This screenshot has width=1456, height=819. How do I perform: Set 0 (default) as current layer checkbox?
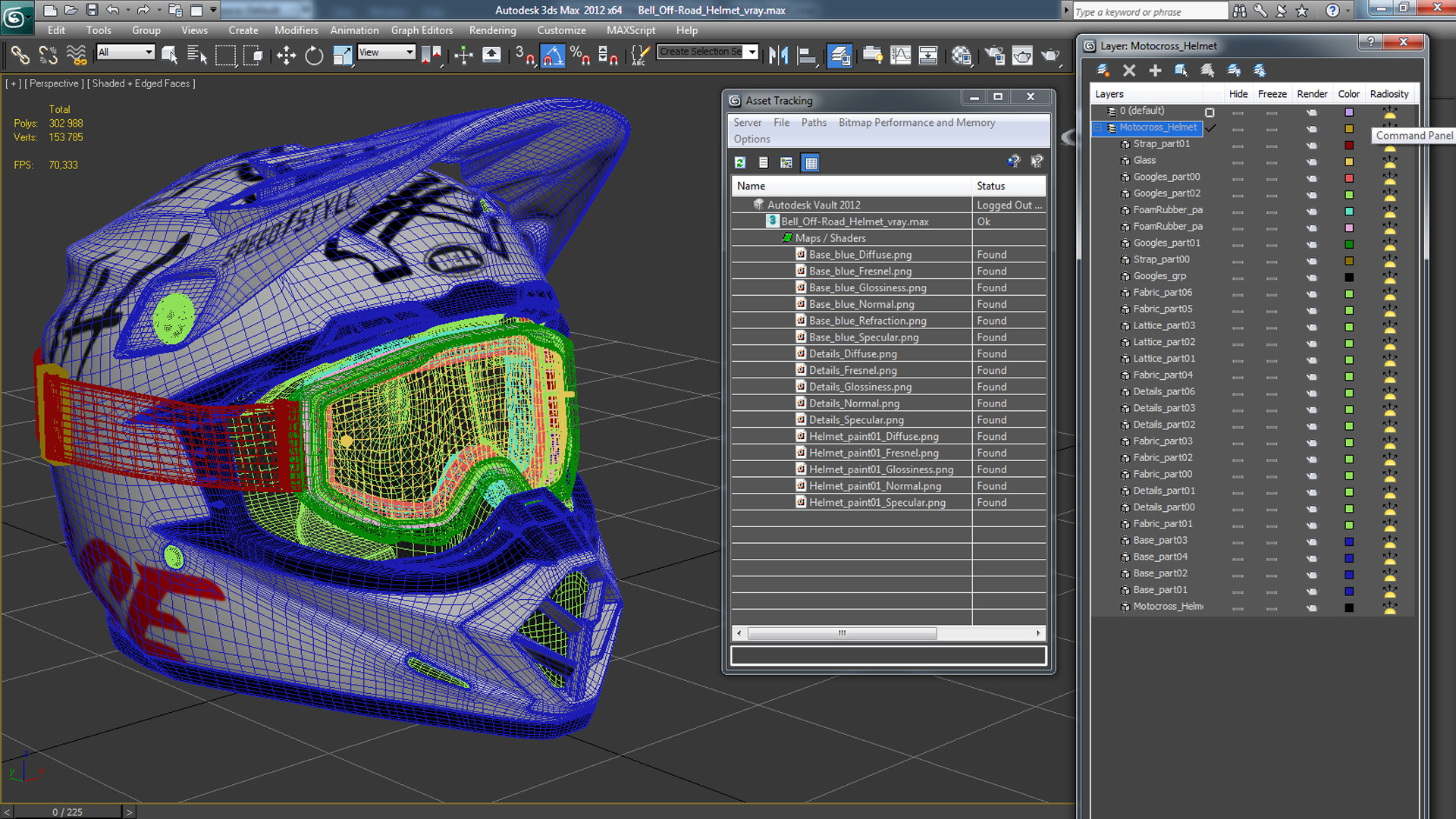pos(1210,112)
